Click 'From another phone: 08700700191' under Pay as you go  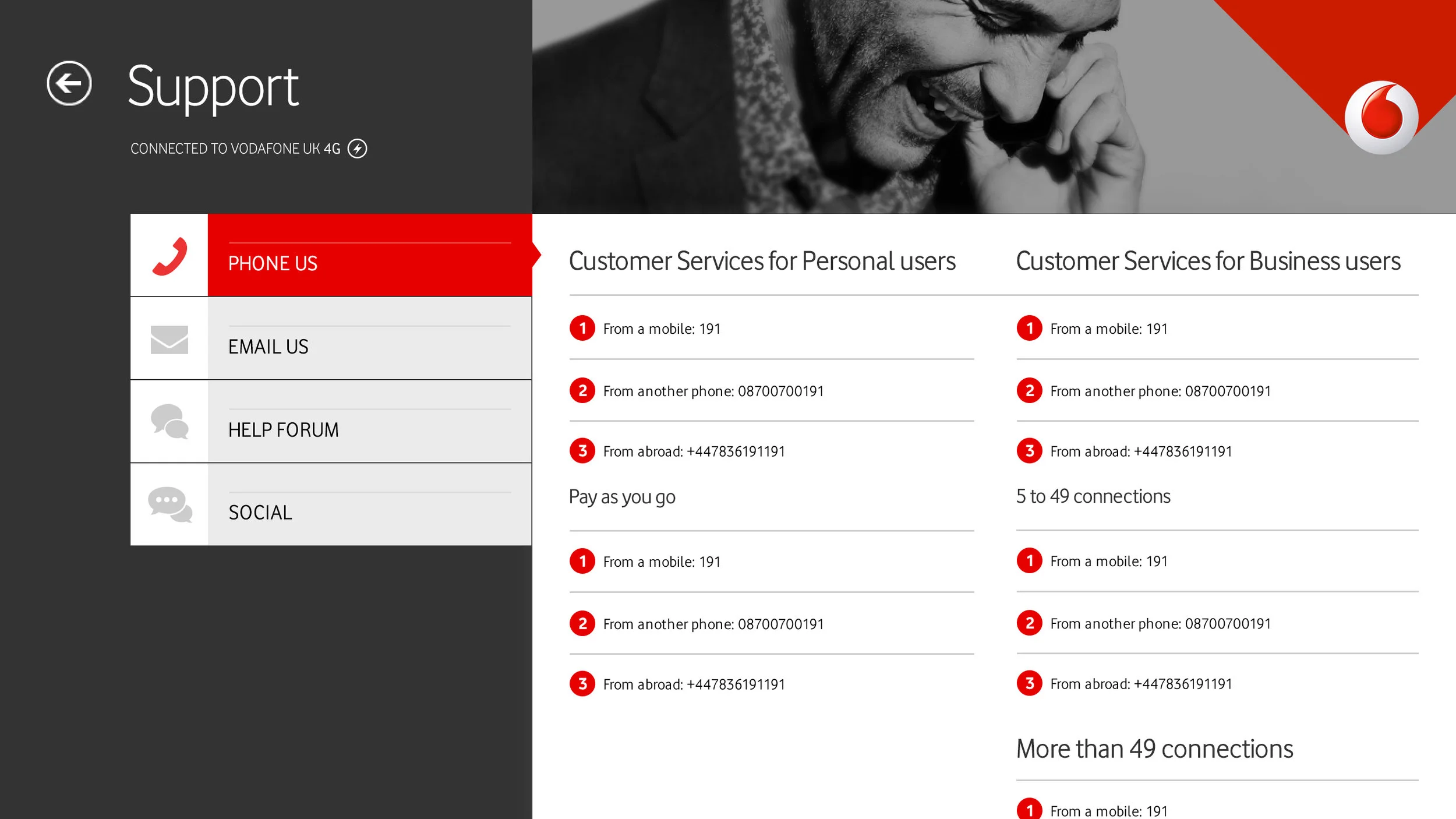[x=713, y=624]
